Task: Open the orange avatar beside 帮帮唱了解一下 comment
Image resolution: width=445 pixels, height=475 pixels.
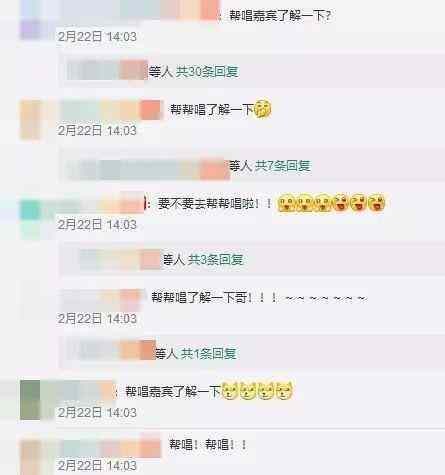Action: (x=31, y=120)
